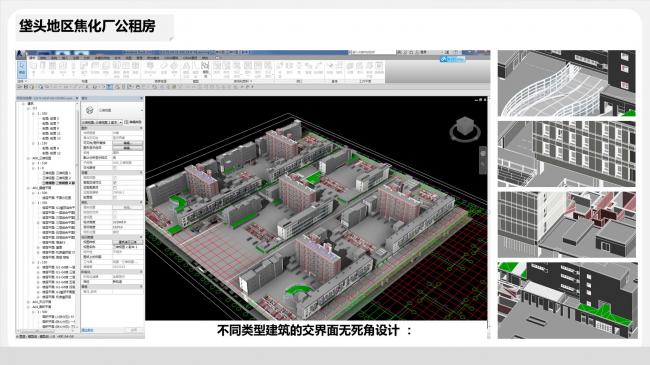The width and height of the screenshot is (650, 365).
Task: Click the project browser vertical scrollbar
Action: coord(78,216)
